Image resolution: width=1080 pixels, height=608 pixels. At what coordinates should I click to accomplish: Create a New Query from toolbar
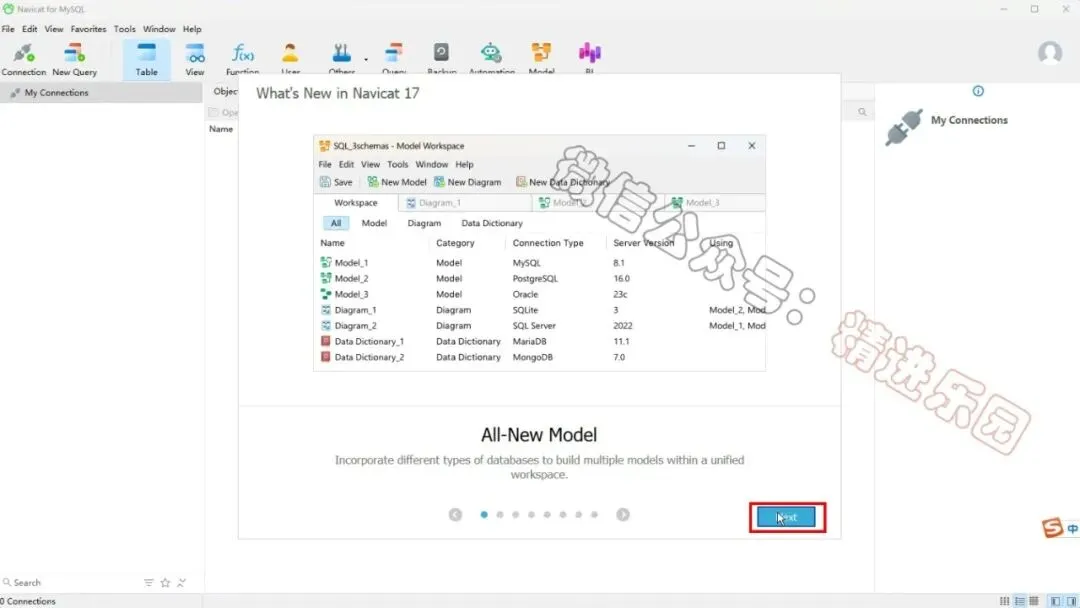74,59
